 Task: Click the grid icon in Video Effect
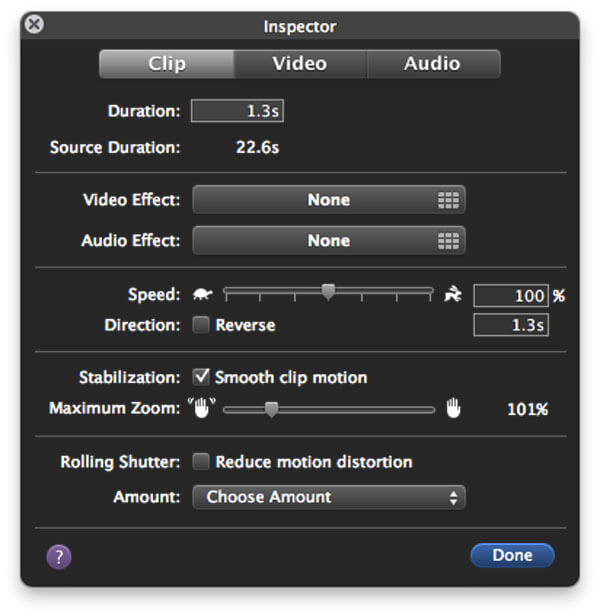tap(449, 200)
